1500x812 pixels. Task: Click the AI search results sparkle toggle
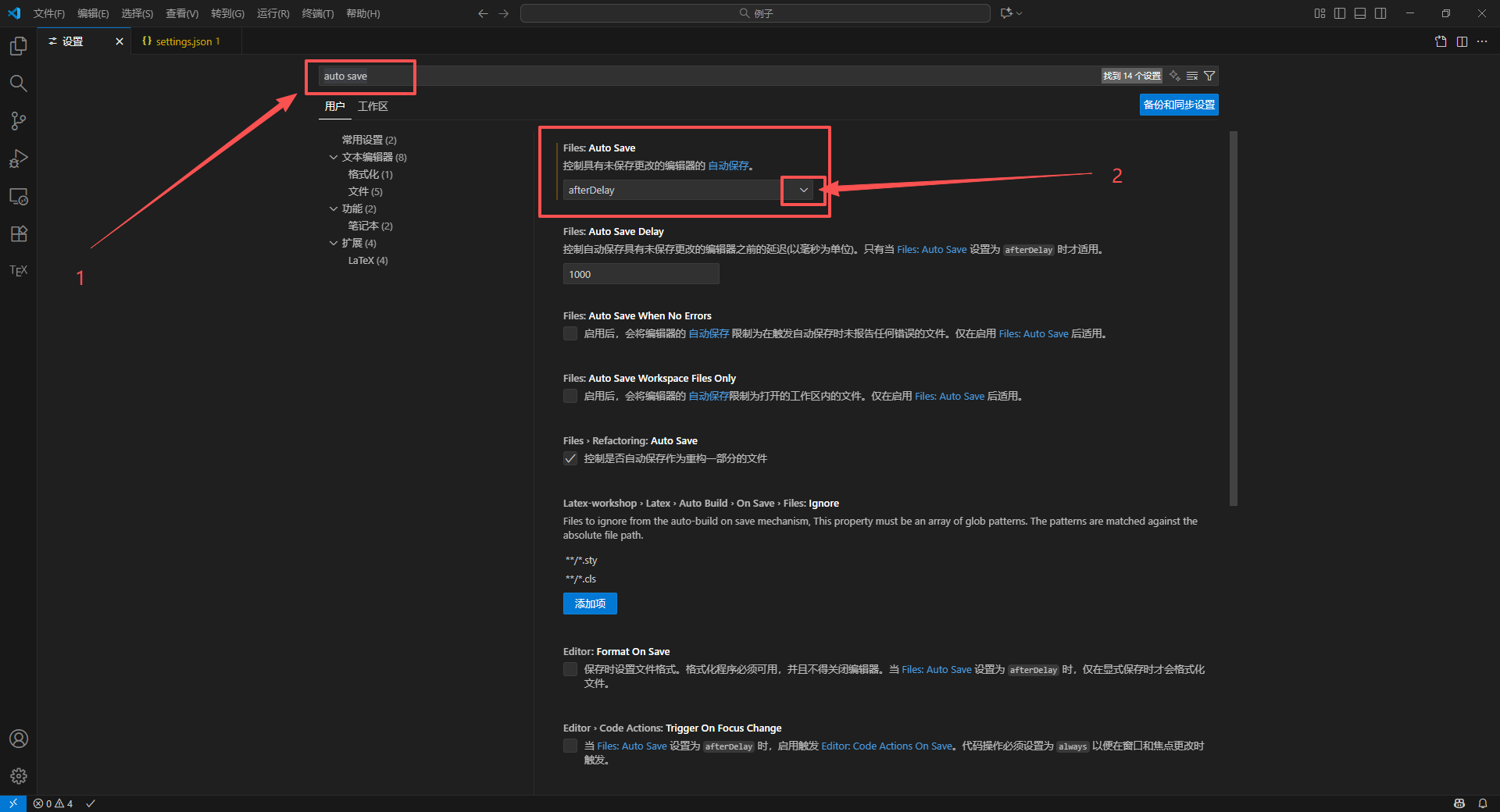(x=1174, y=76)
